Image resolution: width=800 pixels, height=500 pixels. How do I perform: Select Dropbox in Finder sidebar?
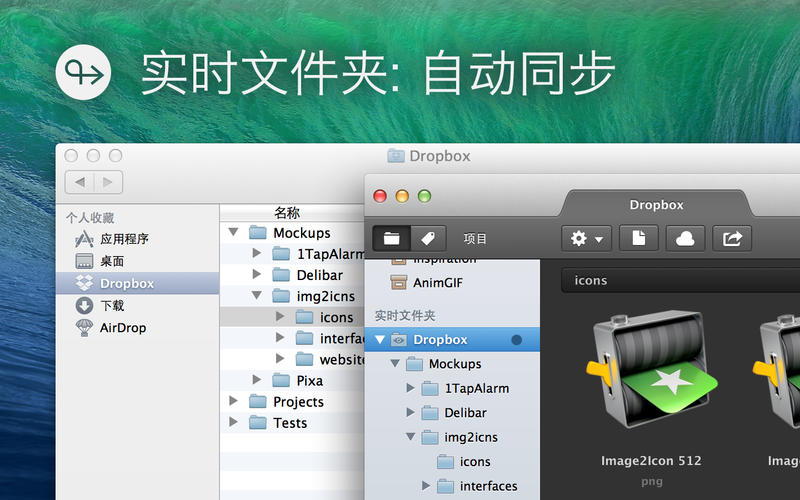pyautogui.click(x=137, y=283)
